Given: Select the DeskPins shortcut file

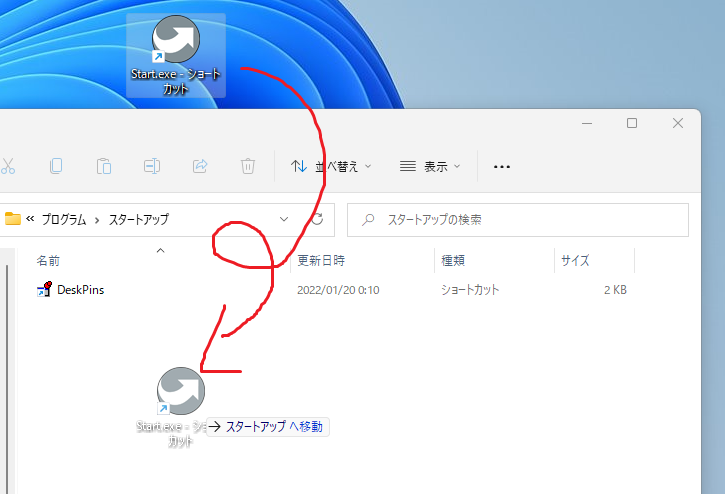Looking at the screenshot, I should (80, 290).
